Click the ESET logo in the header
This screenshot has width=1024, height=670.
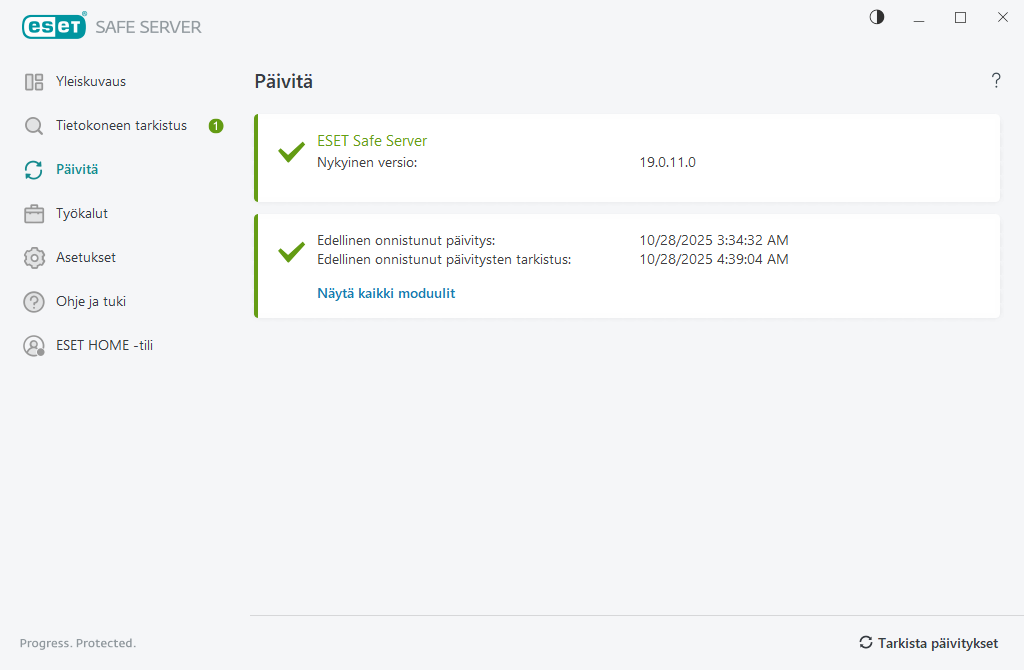click(x=54, y=27)
